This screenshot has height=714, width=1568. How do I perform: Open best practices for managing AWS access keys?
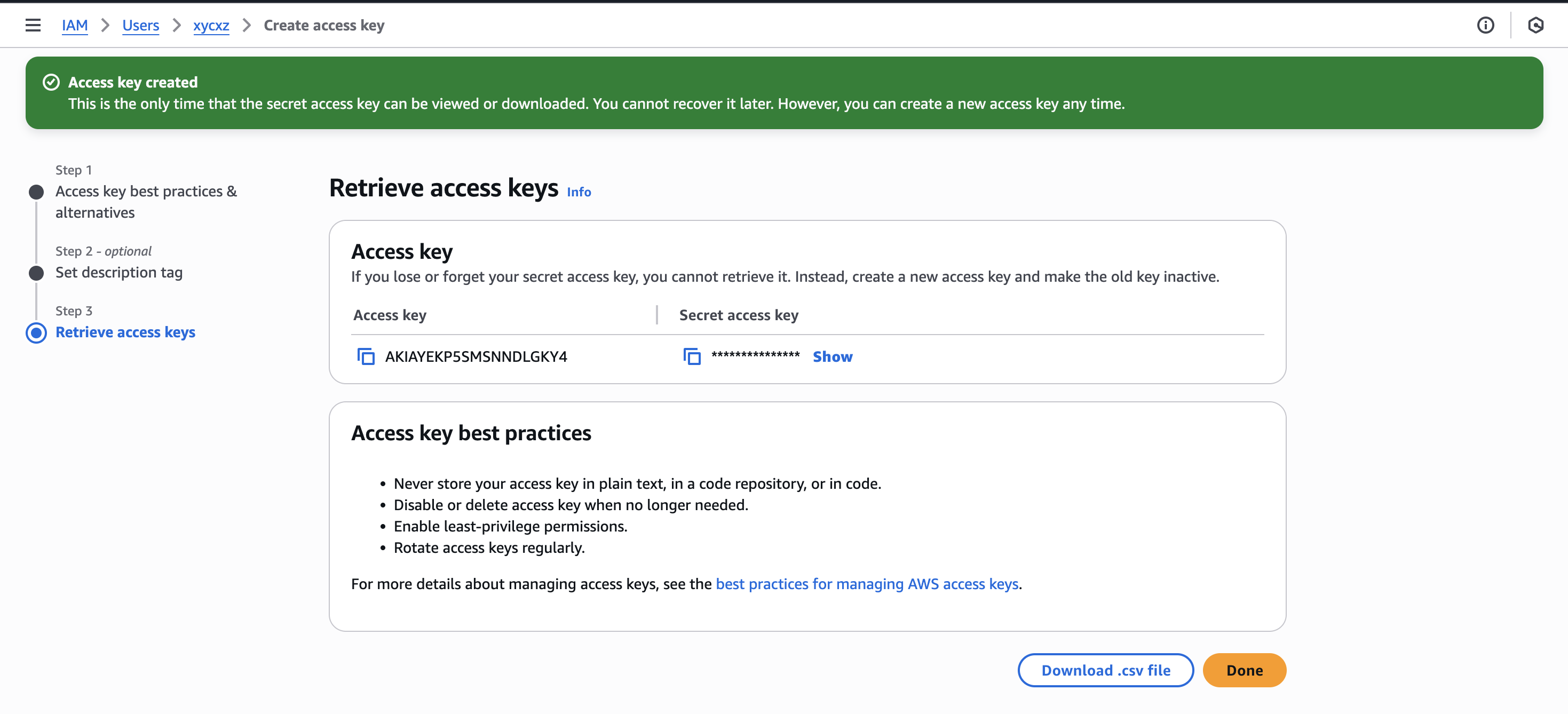pos(867,584)
